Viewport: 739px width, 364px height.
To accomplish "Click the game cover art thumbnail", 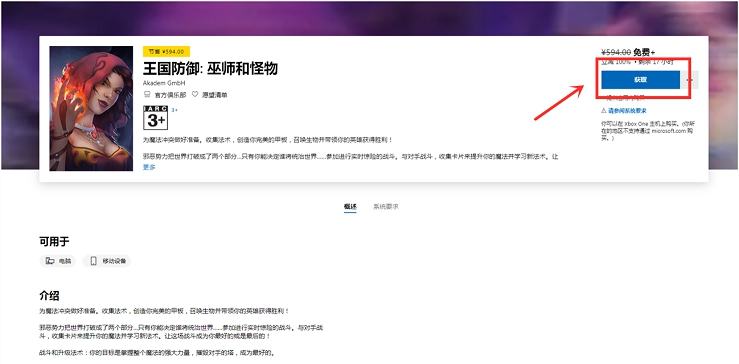I will [x=91, y=108].
